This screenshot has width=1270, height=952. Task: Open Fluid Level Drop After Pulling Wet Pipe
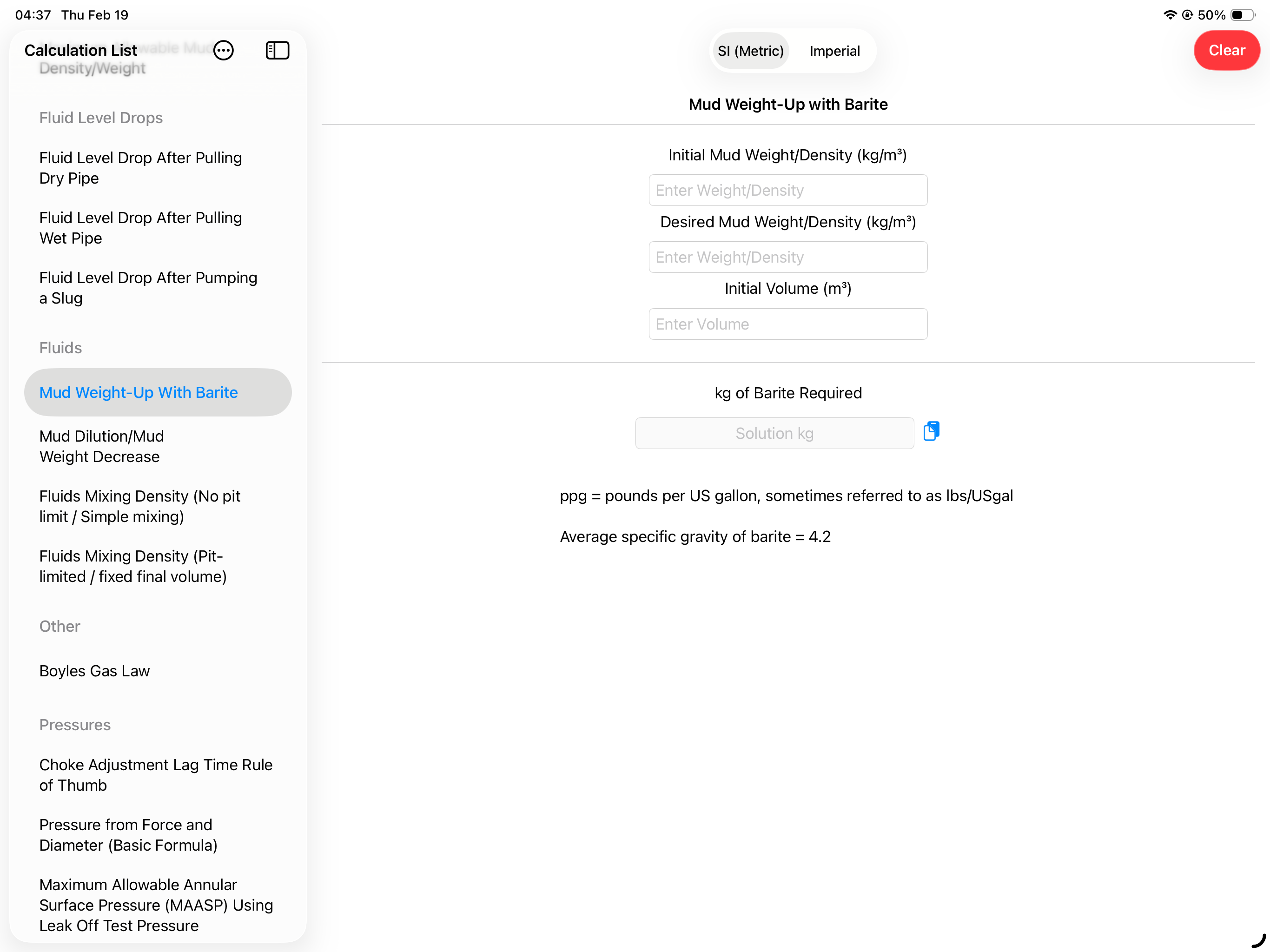pos(158,228)
